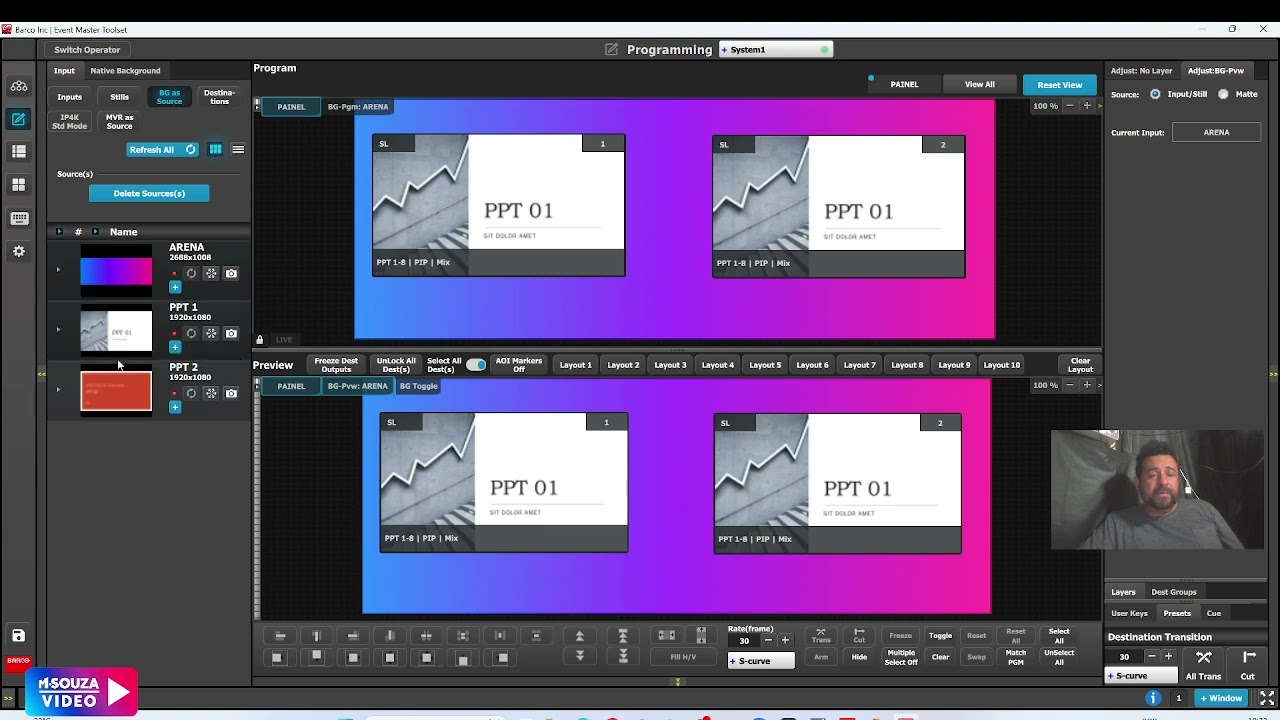Open the Configuration tree icon in left sidebar
This screenshot has height=720, width=1280.
coord(18,86)
